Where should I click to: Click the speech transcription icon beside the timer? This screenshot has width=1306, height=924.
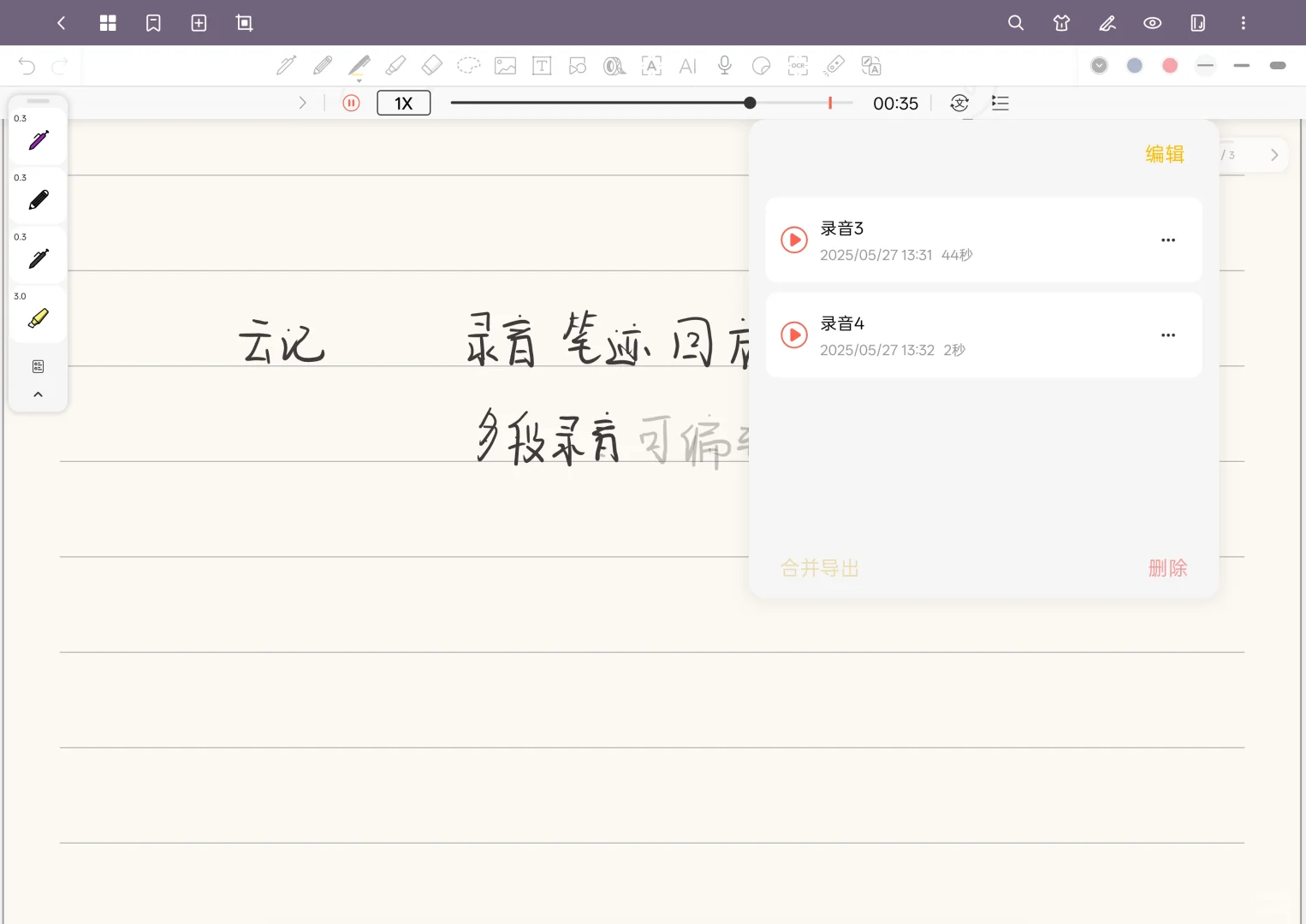[959, 104]
